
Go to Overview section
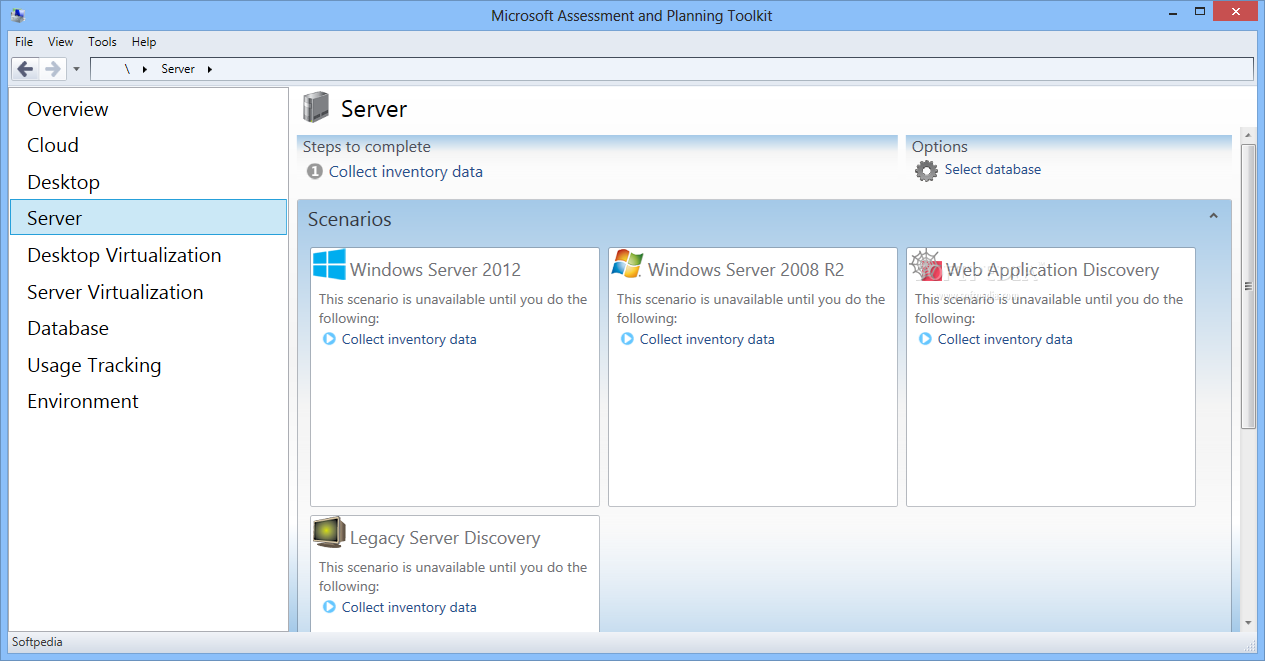pos(148,109)
